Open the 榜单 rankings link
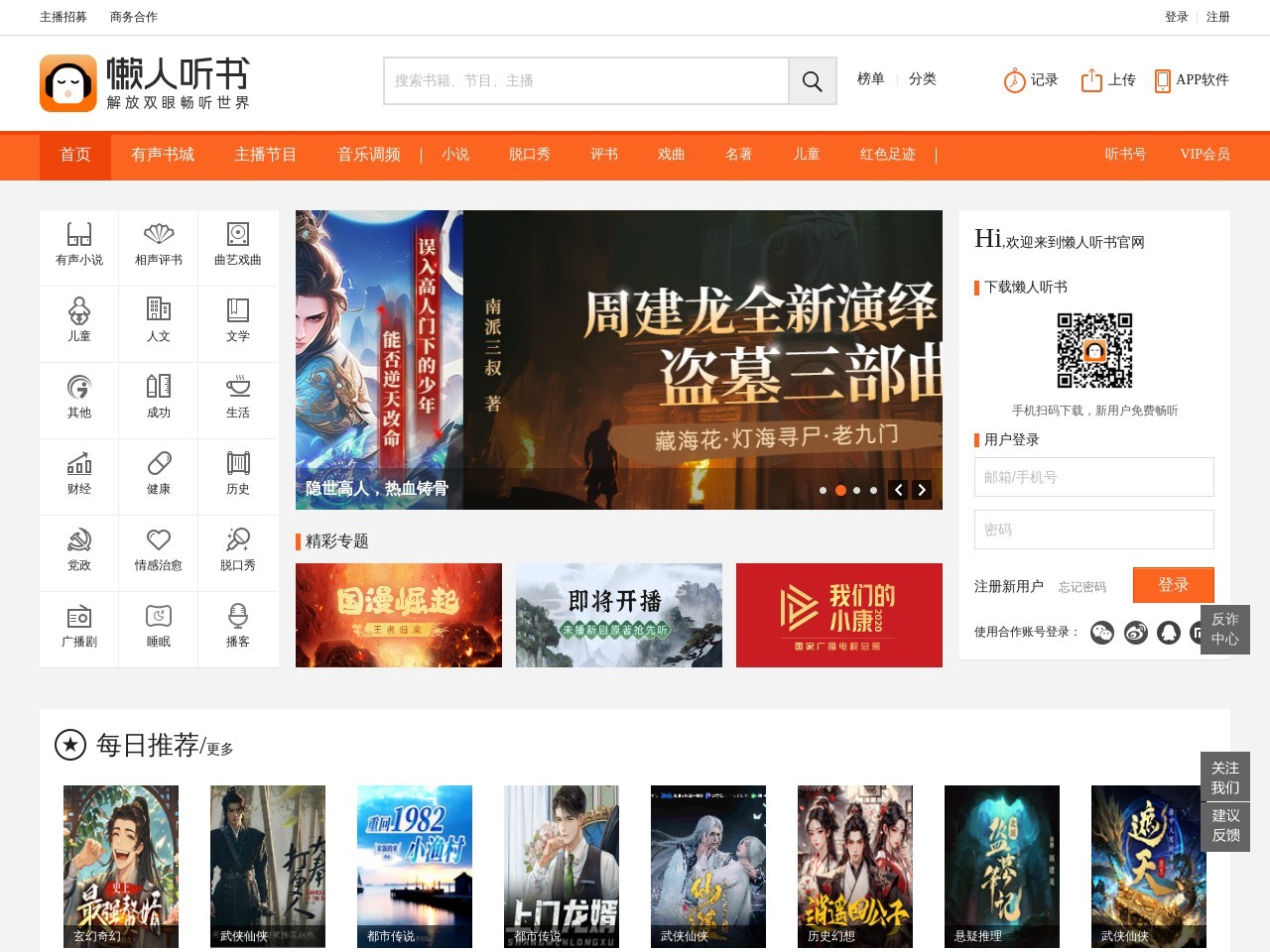This screenshot has height=952, width=1270. (871, 79)
